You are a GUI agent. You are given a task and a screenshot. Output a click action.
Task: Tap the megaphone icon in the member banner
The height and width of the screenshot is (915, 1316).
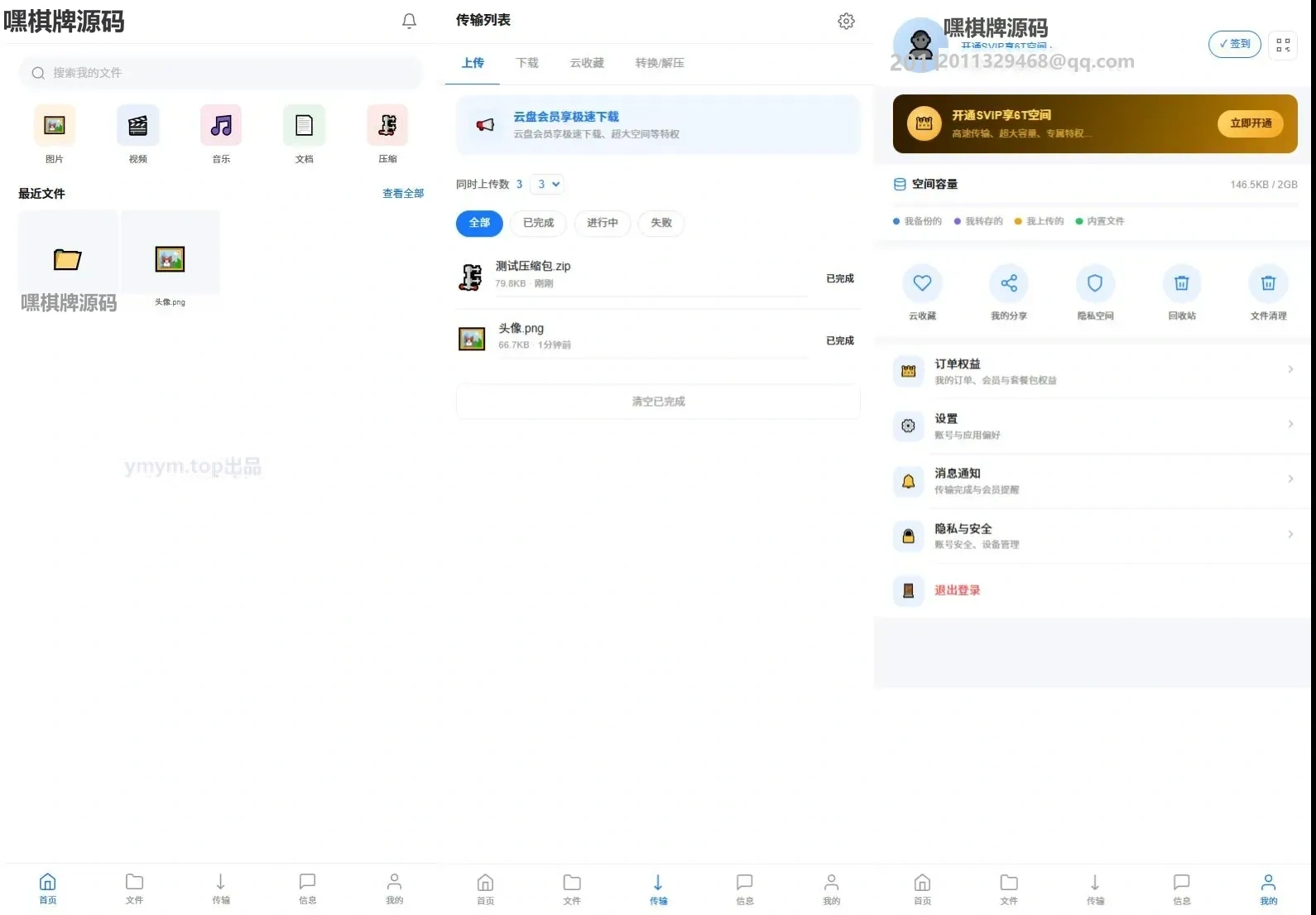click(x=485, y=125)
